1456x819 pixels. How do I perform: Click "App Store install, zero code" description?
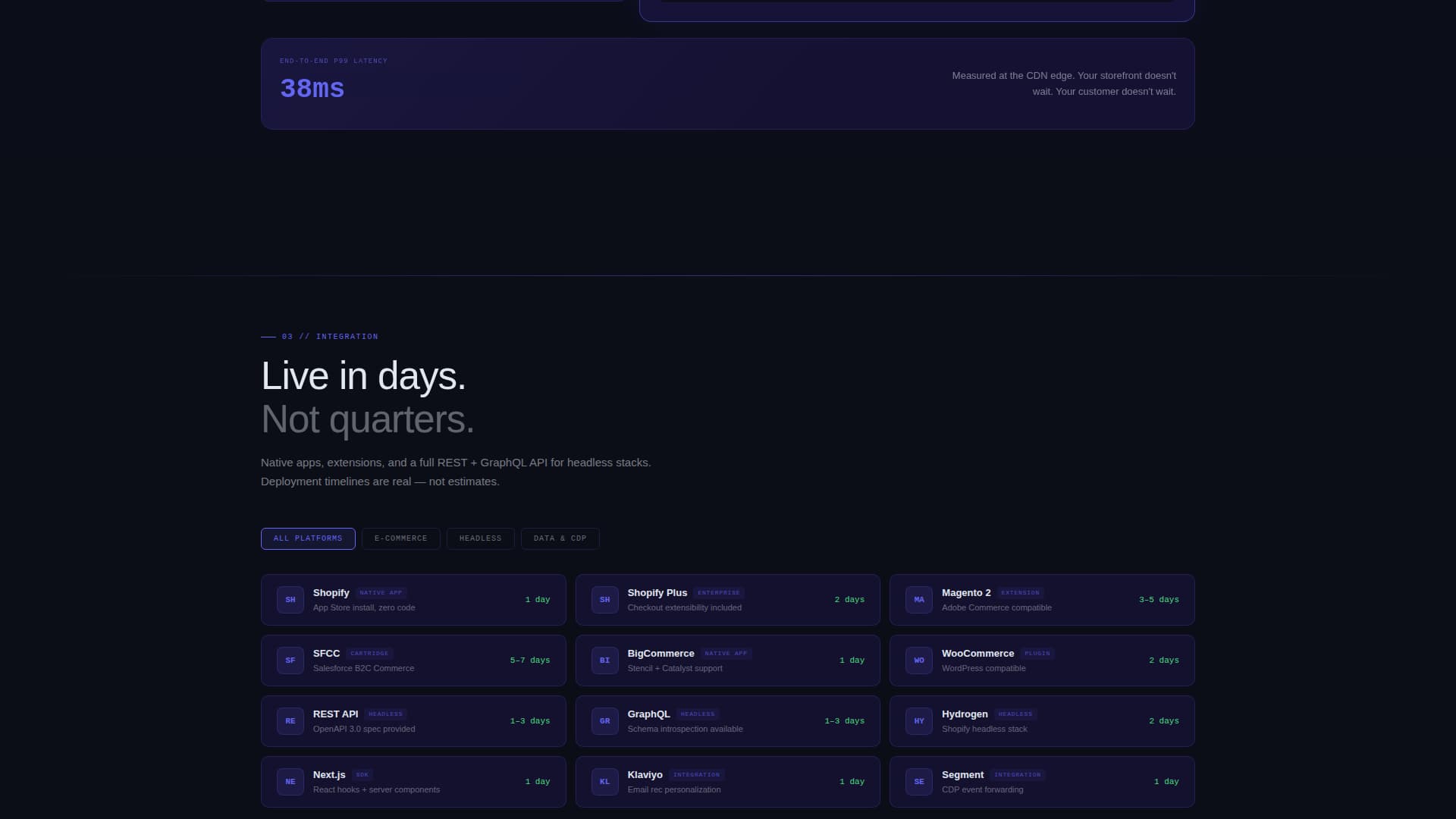pyautogui.click(x=364, y=608)
